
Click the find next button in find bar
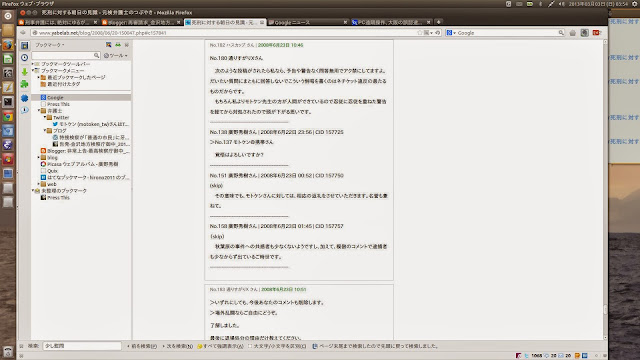pyautogui.click(x=178, y=346)
